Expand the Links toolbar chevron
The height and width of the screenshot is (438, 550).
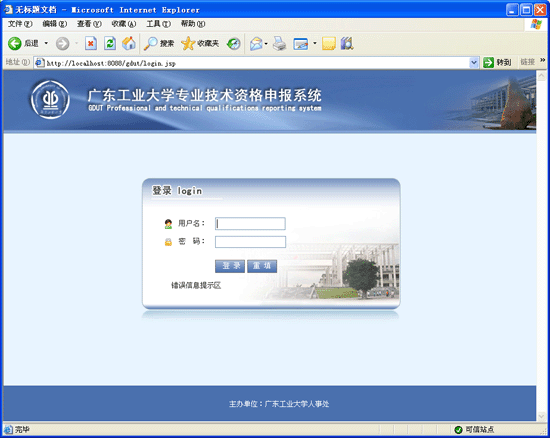(543, 60)
